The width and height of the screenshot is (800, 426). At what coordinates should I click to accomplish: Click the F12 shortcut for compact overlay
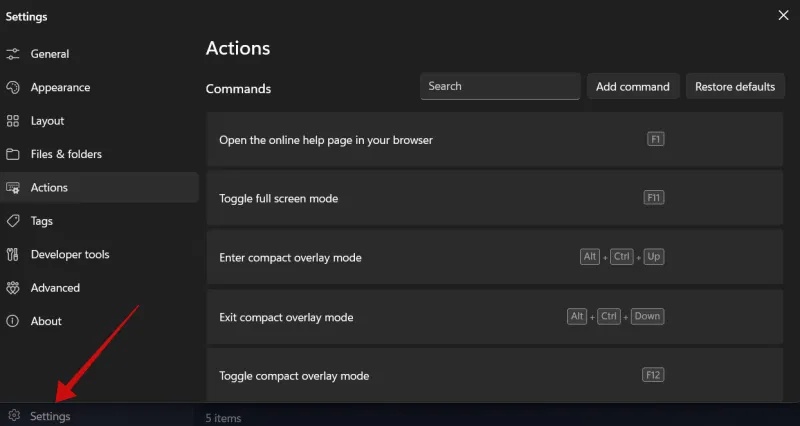653,375
